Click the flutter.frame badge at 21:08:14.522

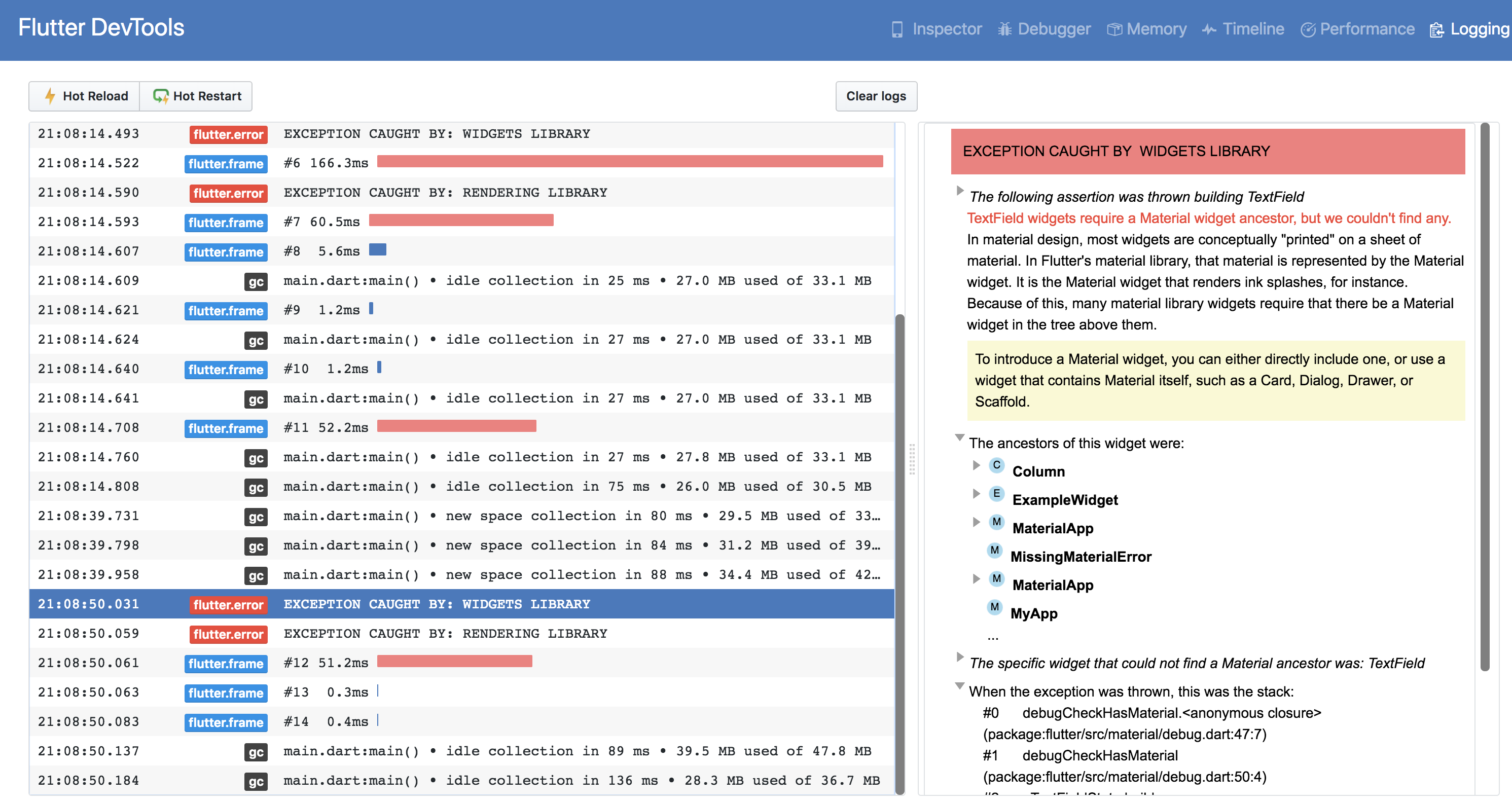(x=226, y=164)
